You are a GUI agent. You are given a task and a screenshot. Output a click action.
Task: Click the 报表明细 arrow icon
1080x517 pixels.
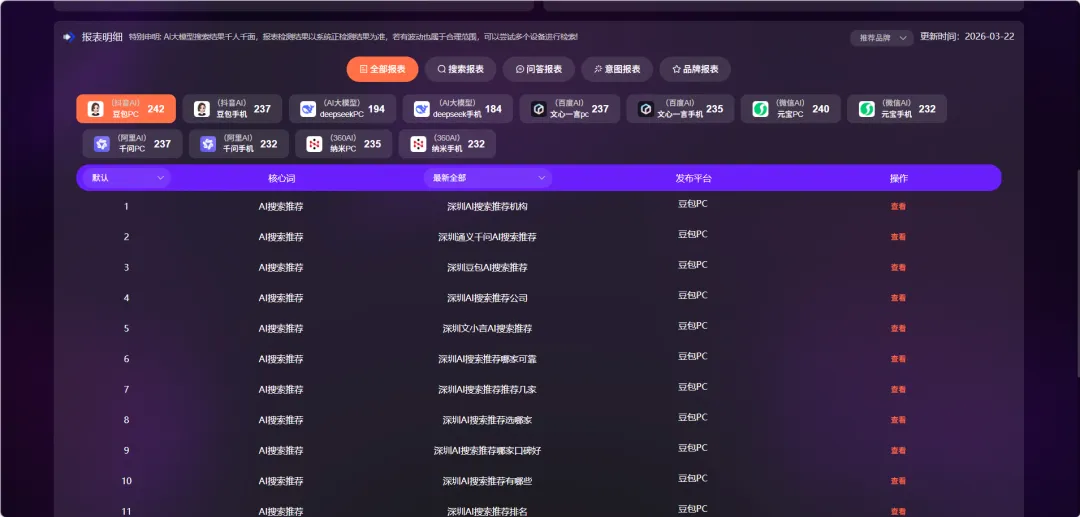pos(68,37)
